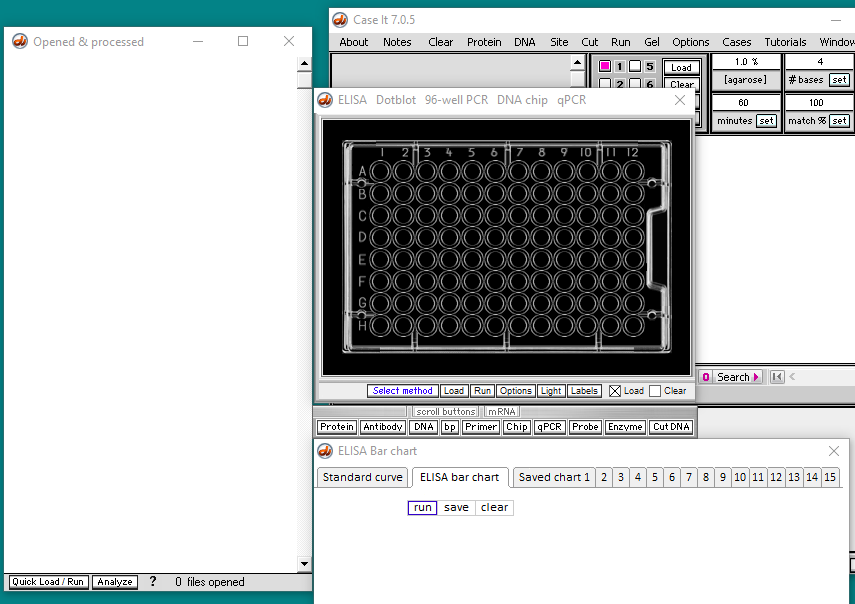Image resolution: width=855 pixels, height=604 pixels.
Task: Jump to first result with the skip-back icon
Action: [777, 377]
